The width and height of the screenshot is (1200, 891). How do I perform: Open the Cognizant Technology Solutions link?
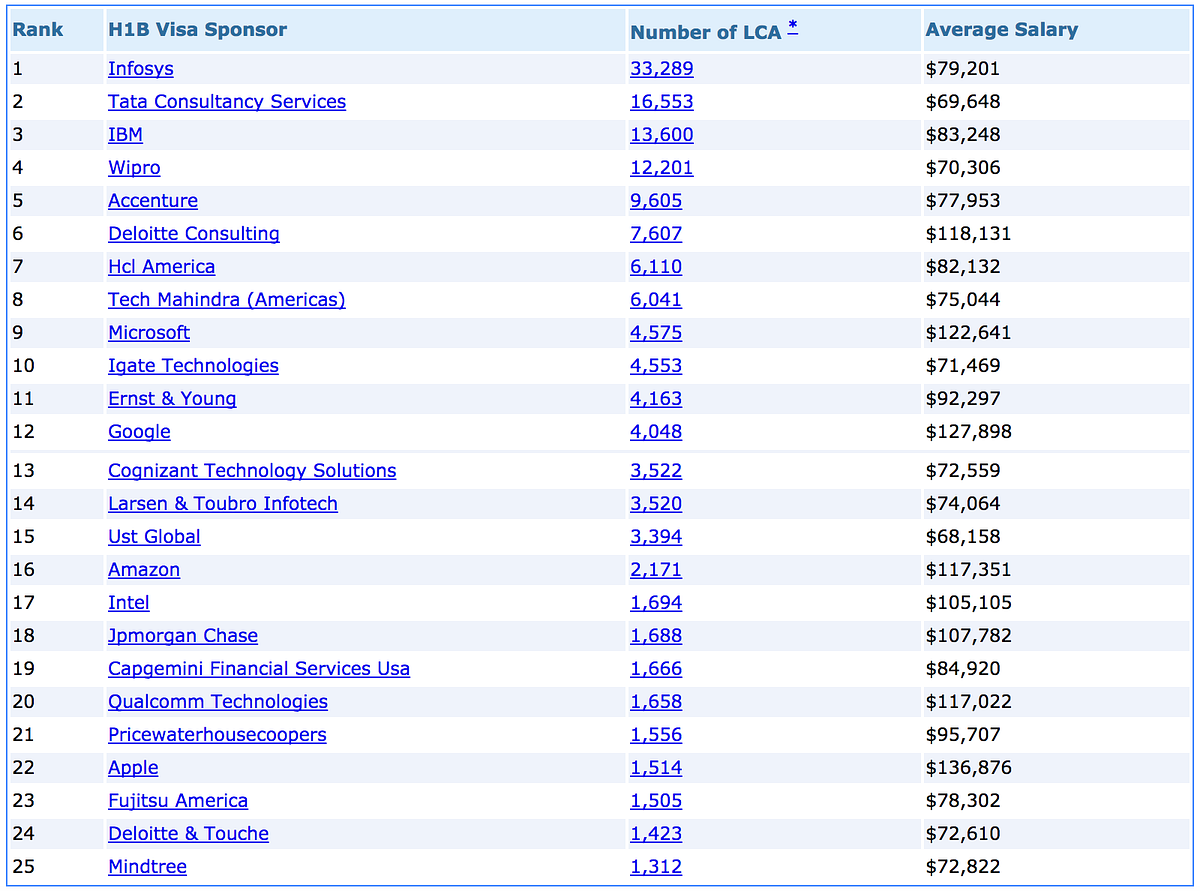[x=252, y=471]
